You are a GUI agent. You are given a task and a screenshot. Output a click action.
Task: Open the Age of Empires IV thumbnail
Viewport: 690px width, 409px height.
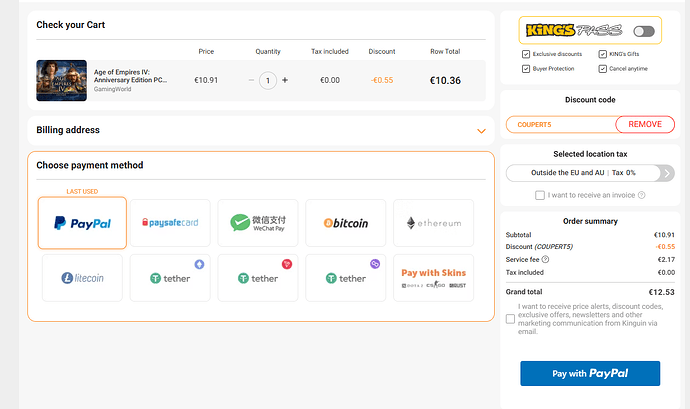coord(61,80)
